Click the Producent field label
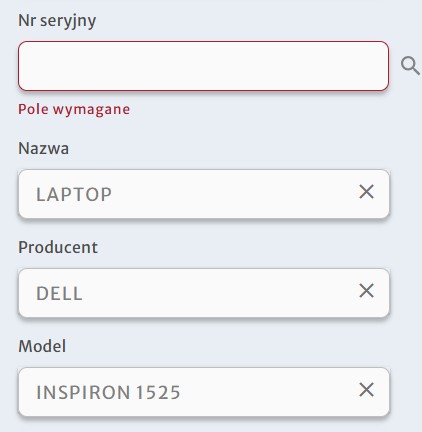This screenshot has height=432, width=422. tap(58, 247)
